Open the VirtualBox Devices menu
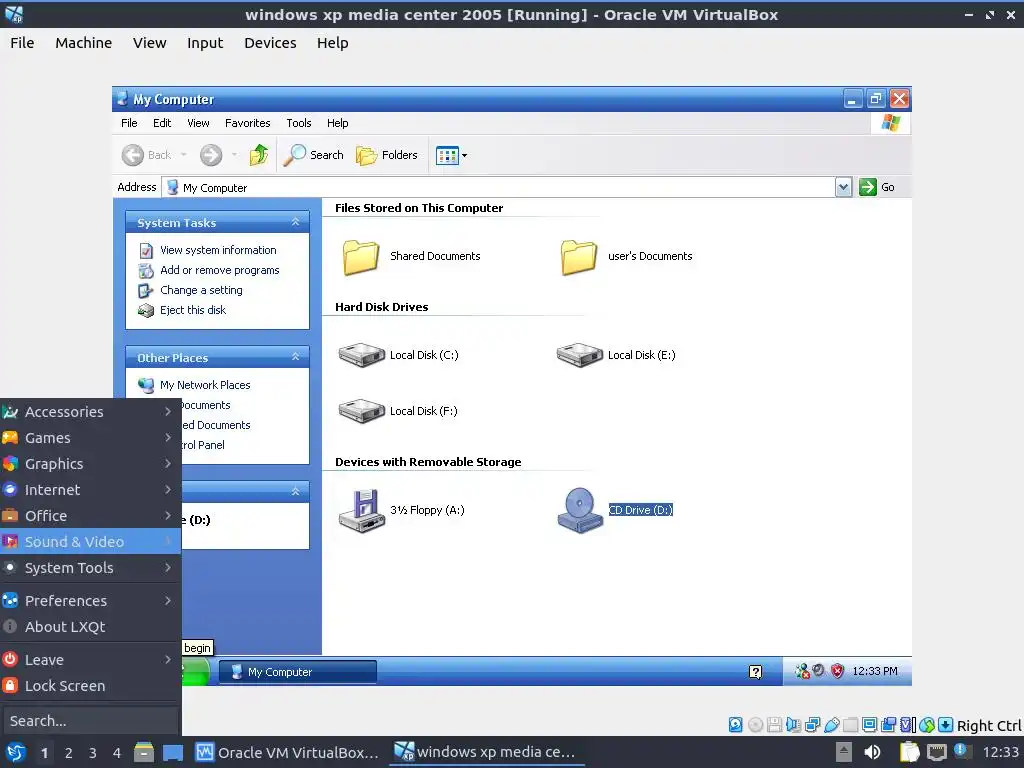The image size is (1024, 768). (270, 43)
